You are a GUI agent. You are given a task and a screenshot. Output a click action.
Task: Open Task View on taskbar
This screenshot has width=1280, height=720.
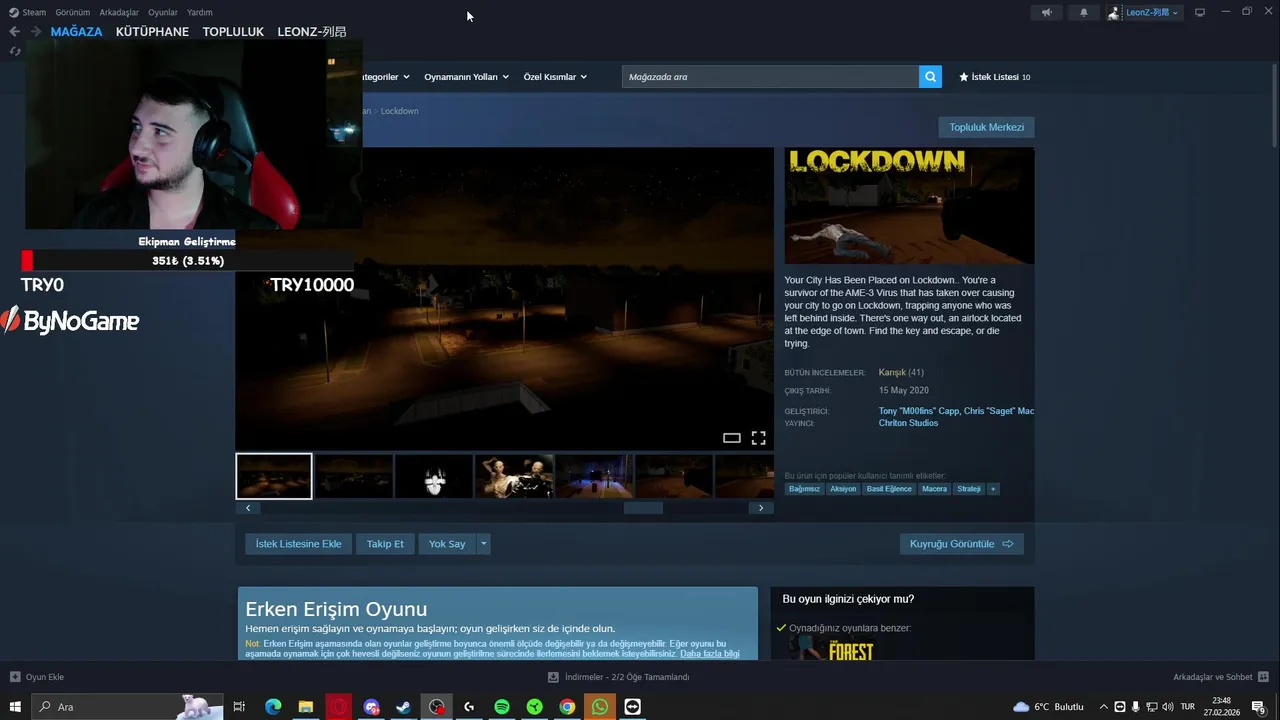click(x=239, y=707)
